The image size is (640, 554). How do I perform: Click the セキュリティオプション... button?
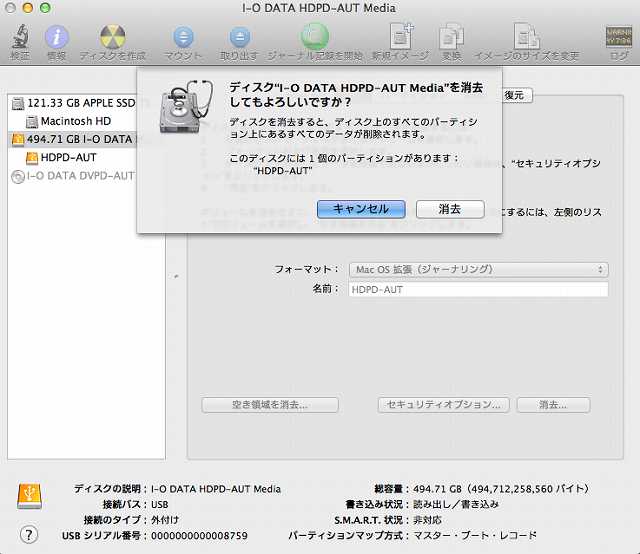pos(444,405)
